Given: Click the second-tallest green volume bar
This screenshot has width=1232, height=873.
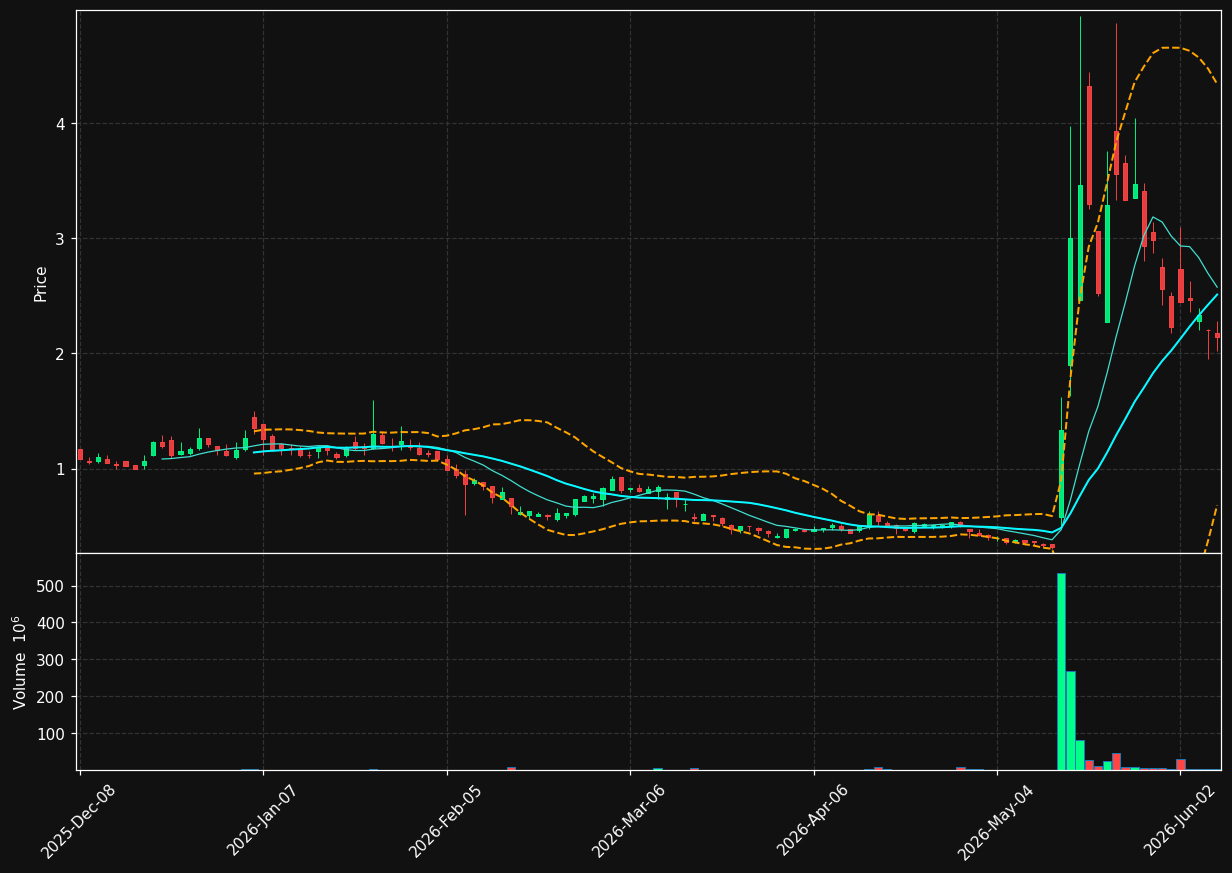Looking at the screenshot, I should [x=1070, y=720].
